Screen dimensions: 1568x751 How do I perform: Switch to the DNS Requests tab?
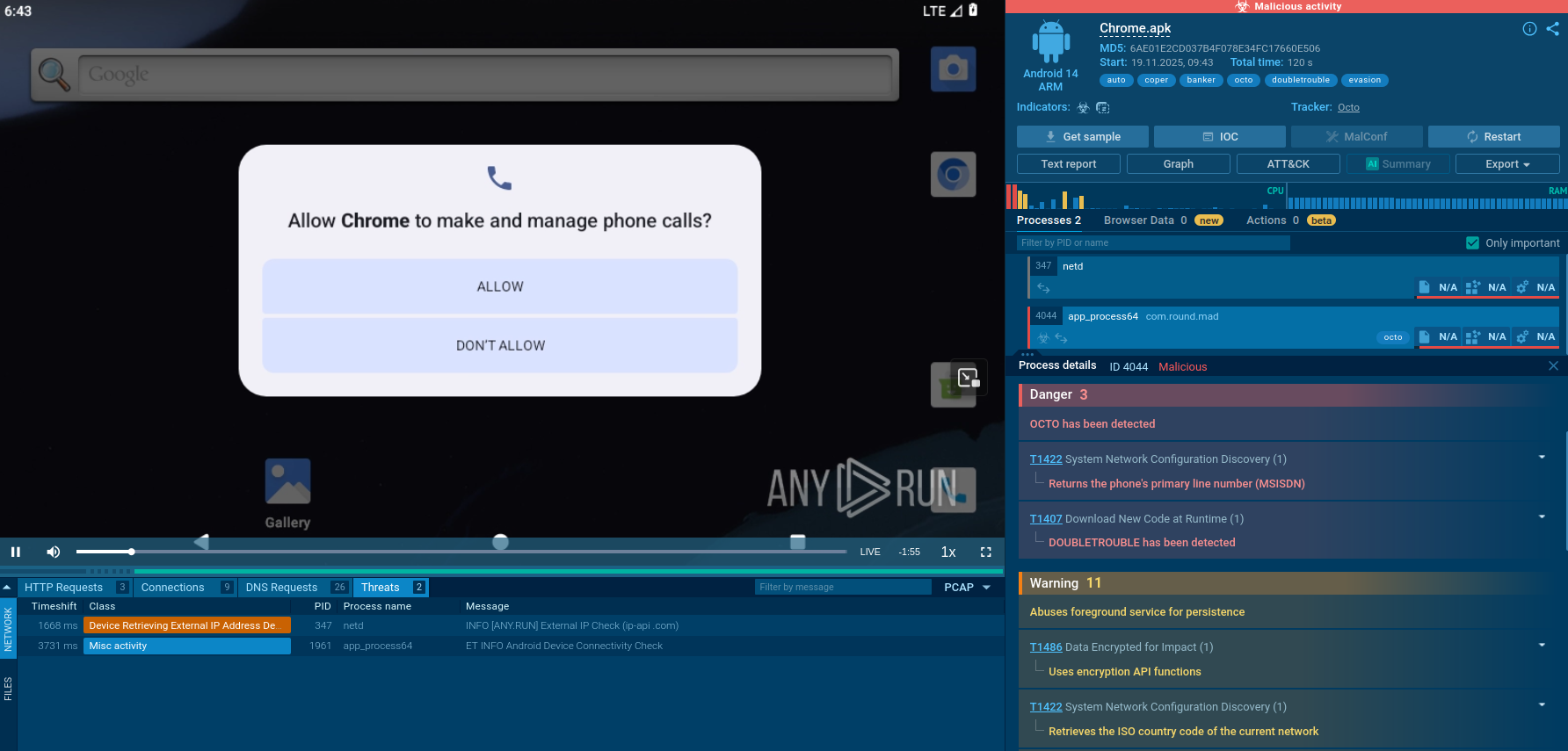(281, 588)
